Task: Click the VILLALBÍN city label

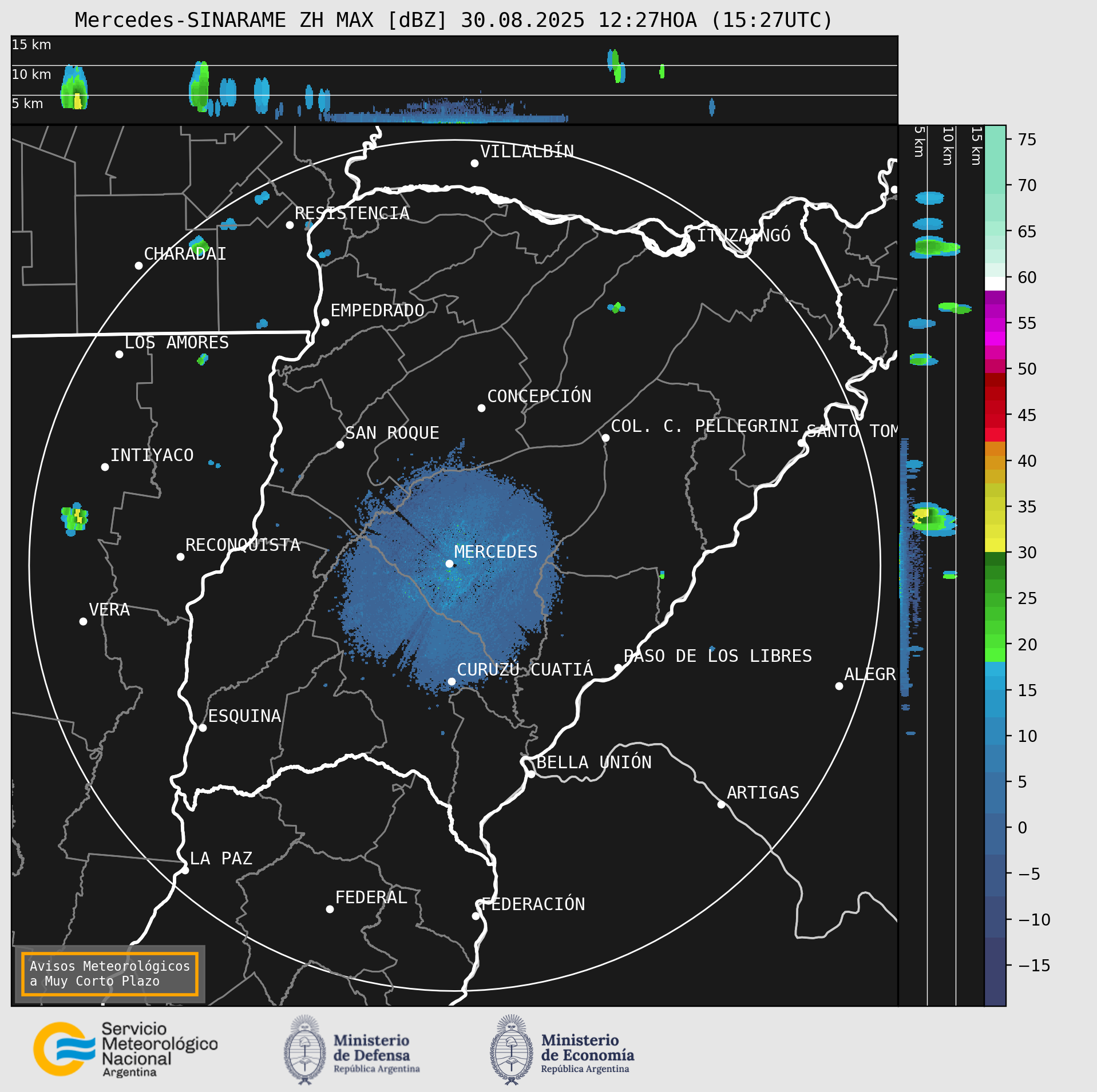Action: [x=527, y=152]
